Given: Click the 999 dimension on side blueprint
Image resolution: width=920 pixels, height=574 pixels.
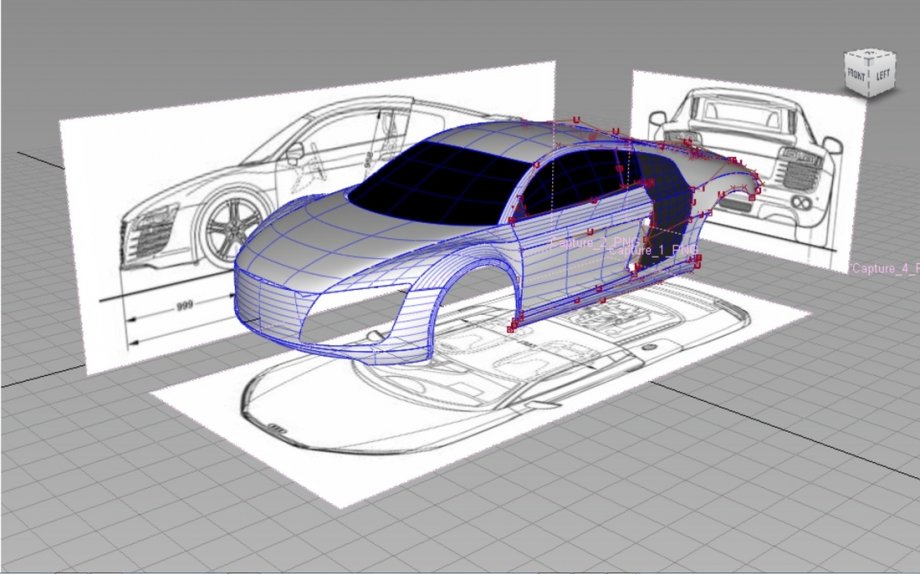Looking at the screenshot, I should coord(185,306).
